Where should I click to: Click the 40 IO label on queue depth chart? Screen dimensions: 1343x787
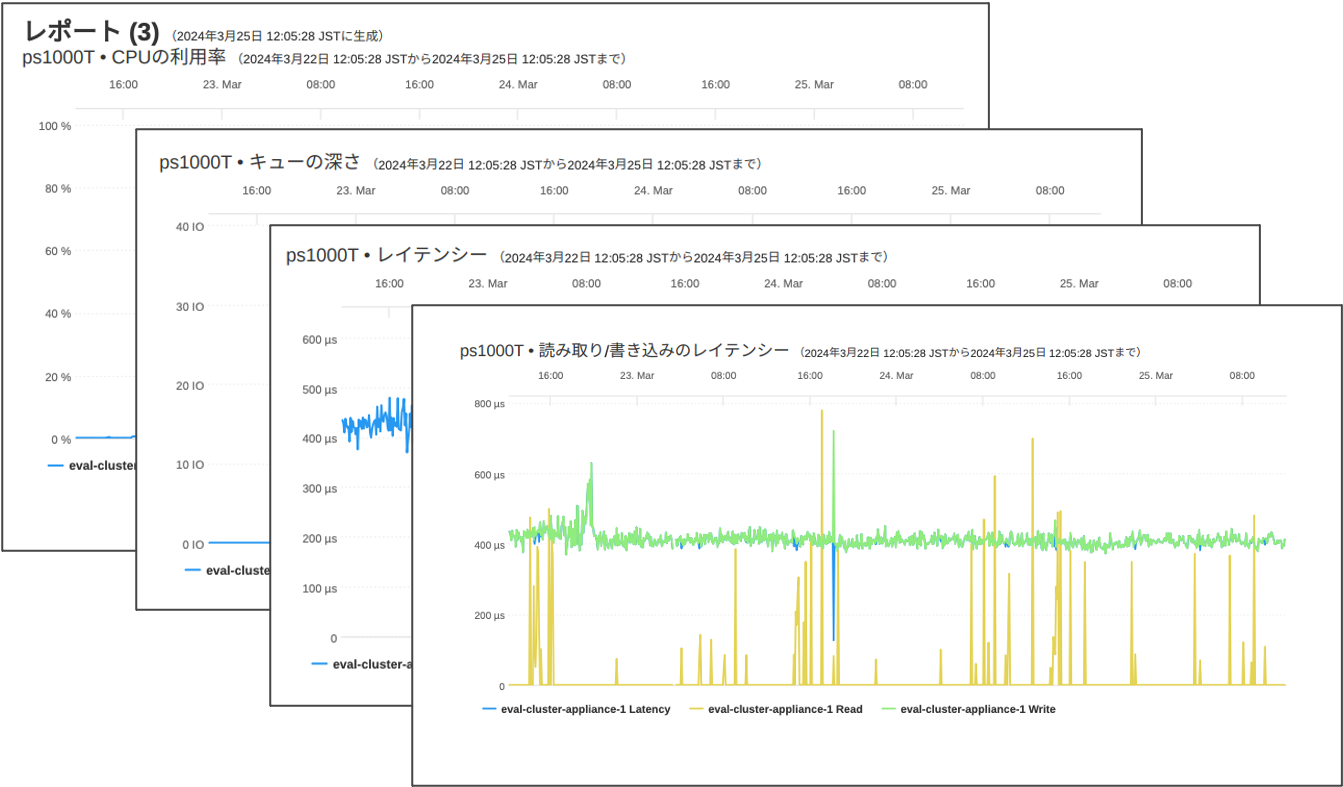tap(190, 227)
